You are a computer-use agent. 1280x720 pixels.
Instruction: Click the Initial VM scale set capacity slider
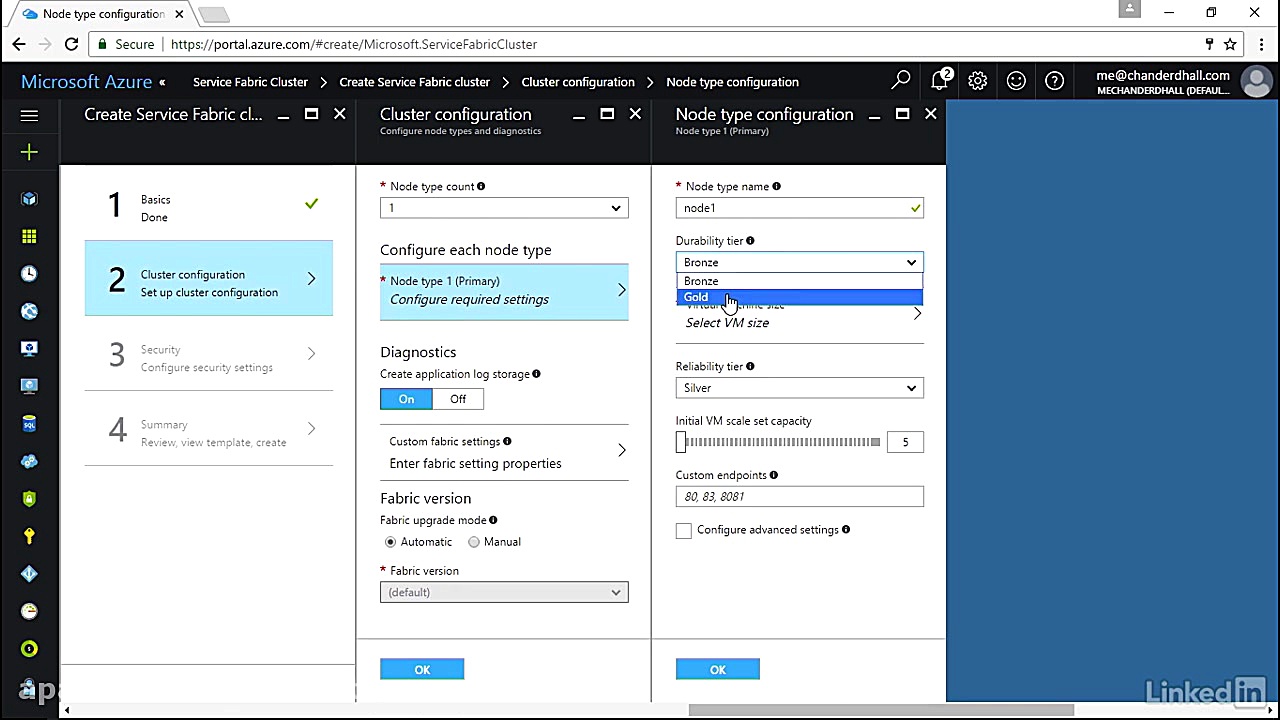pos(778,442)
